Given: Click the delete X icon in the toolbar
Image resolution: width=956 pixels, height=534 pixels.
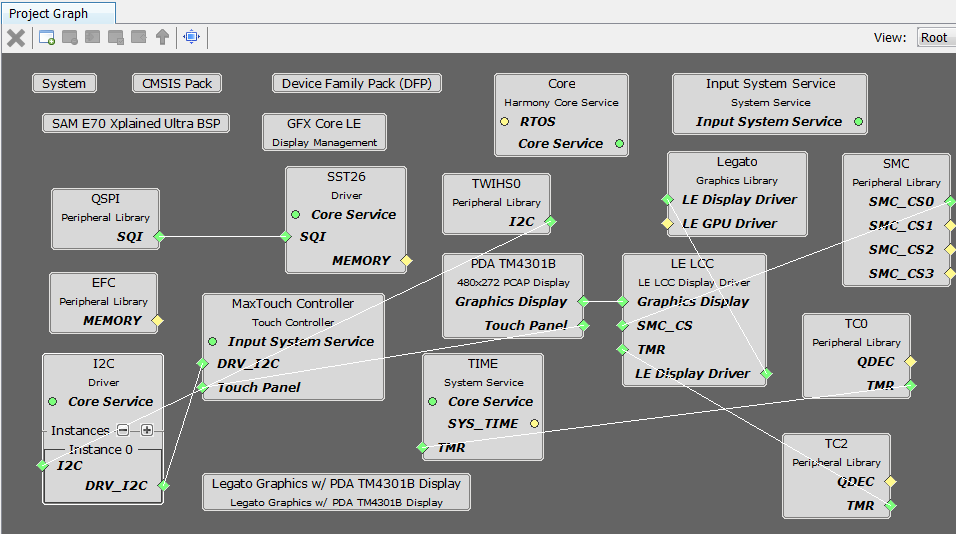Looking at the screenshot, I should tap(16, 38).
